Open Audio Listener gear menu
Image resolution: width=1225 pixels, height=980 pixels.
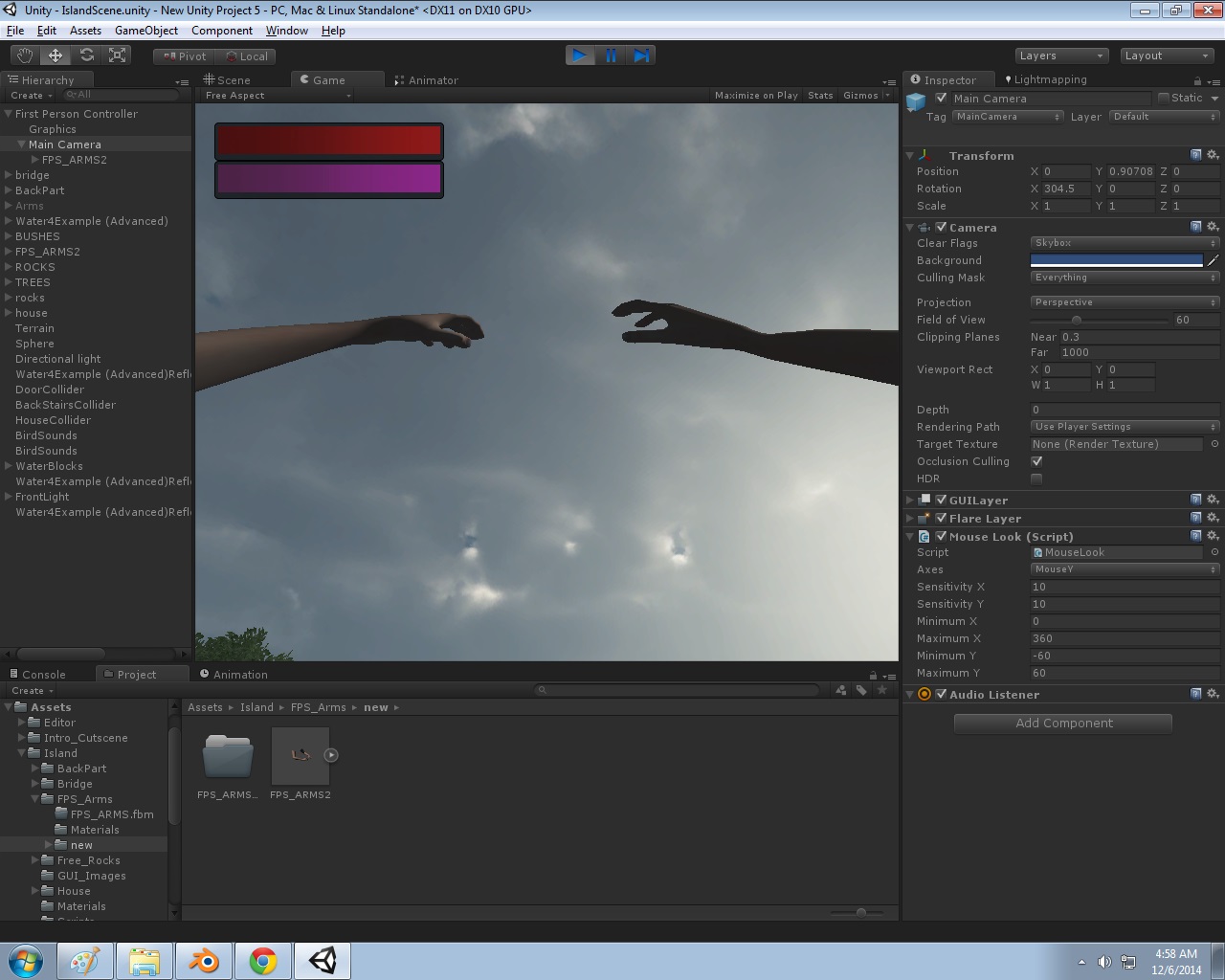pos(1213,694)
